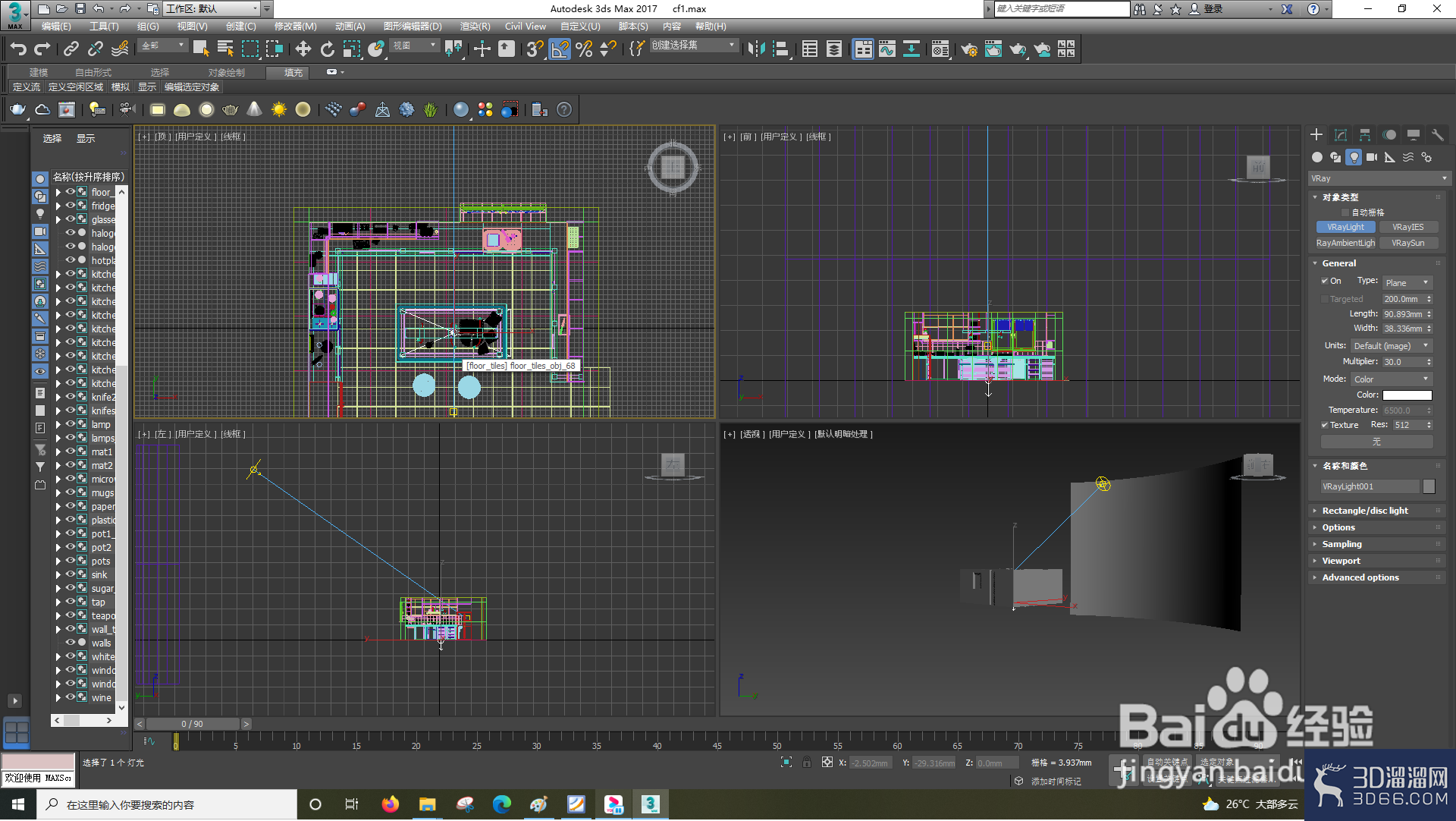Click the VRaySun button
Image resolution: width=1456 pixels, height=821 pixels.
(1408, 243)
